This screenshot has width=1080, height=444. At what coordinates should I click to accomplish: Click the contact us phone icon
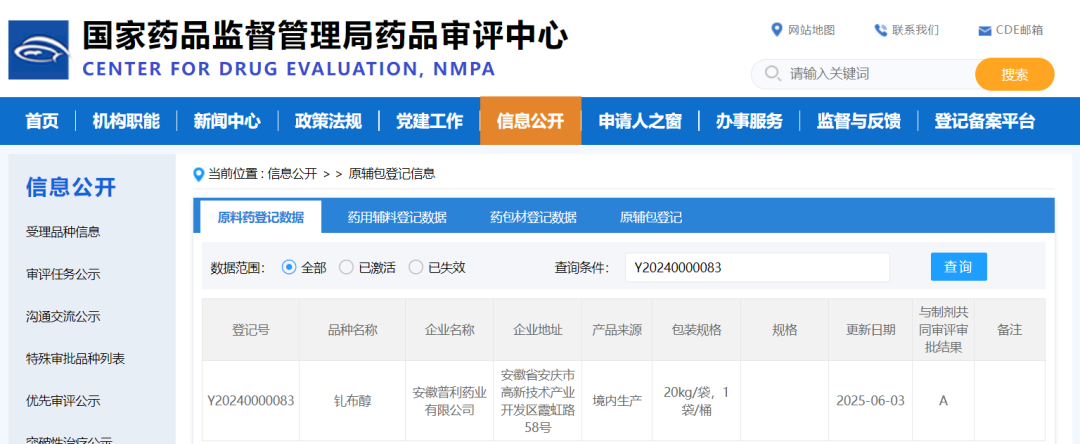(880, 30)
